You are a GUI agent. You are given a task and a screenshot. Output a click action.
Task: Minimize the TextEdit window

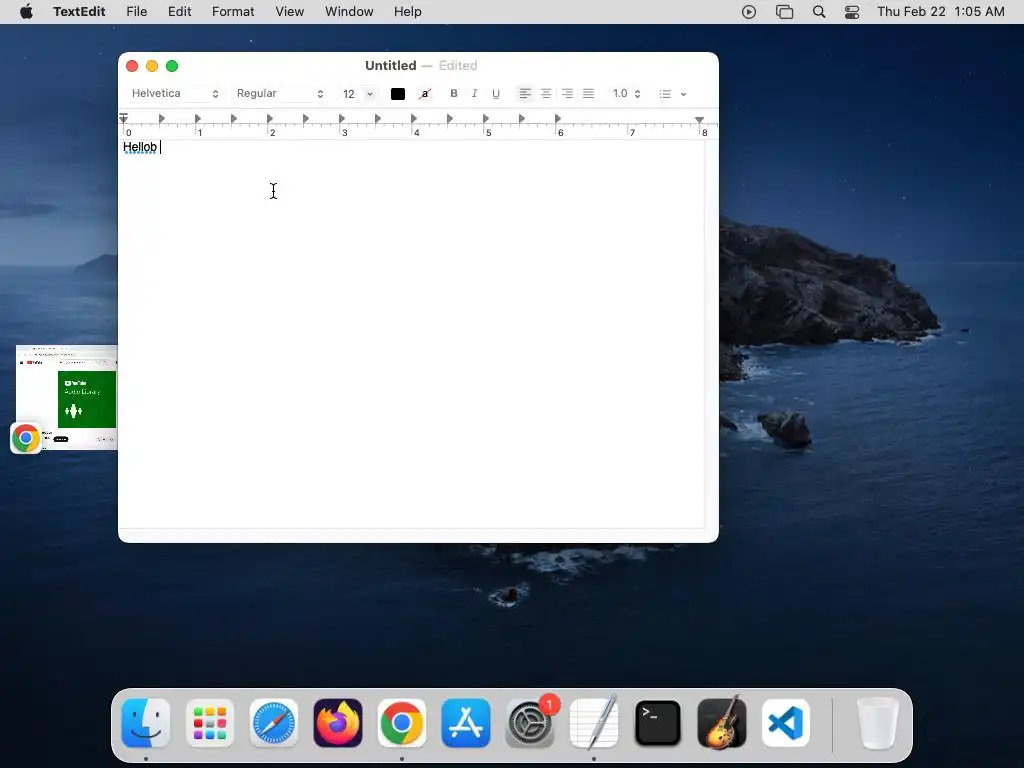pyautogui.click(x=152, y=66)
